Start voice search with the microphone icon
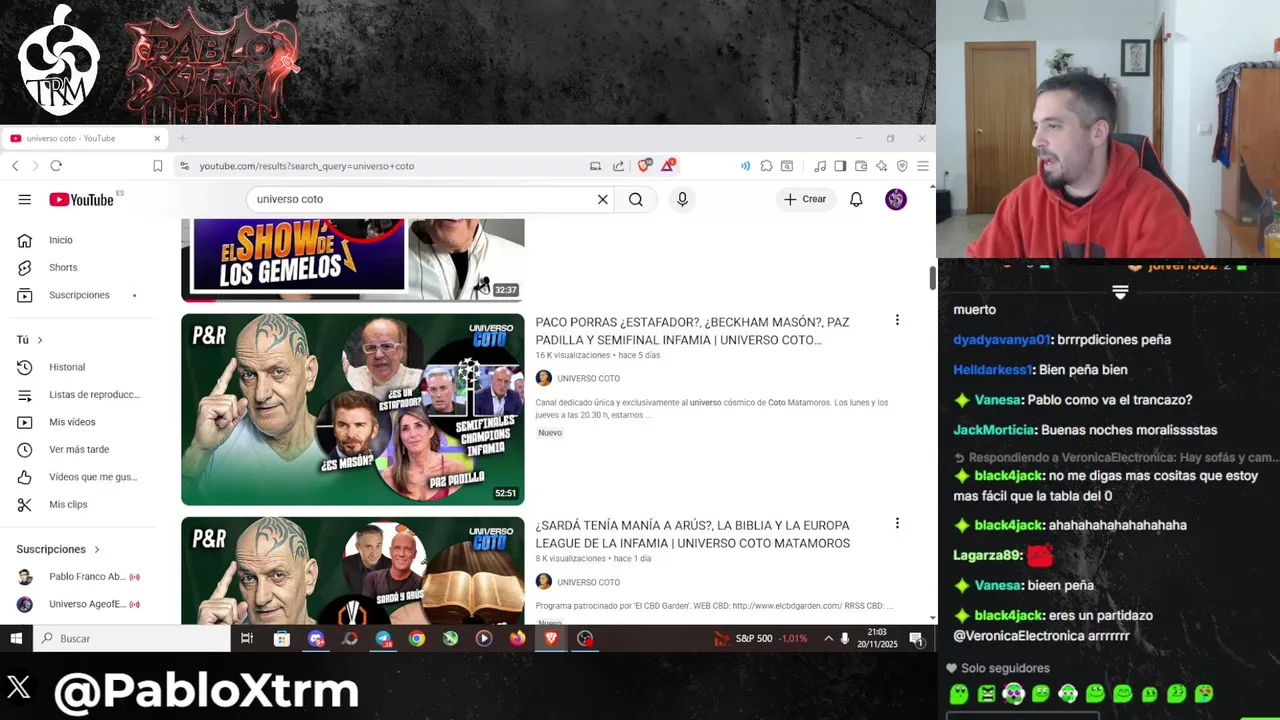 click(682, 200)
